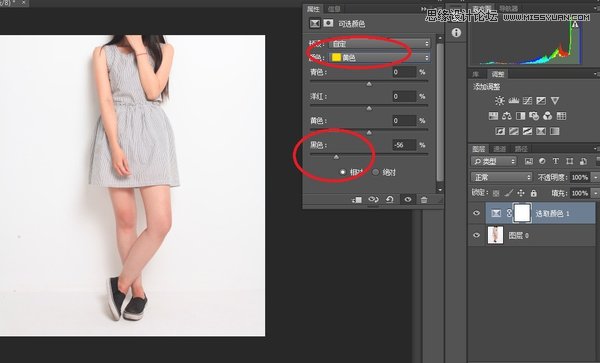
Task: Click the 图层 0 layer thumbnail
Action: point(496,235)
